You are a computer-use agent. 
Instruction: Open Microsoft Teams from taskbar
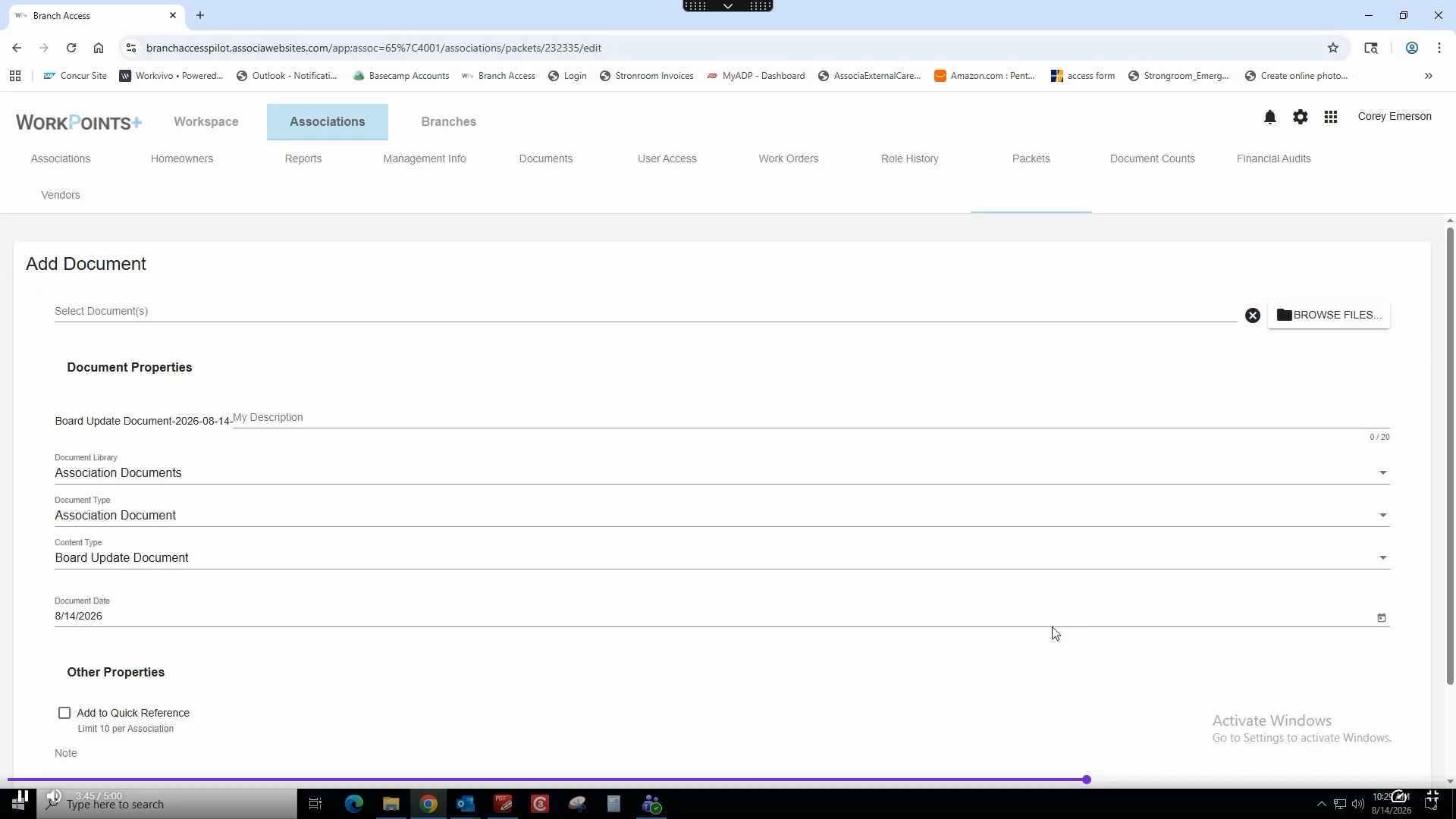(x=651, y=804)
